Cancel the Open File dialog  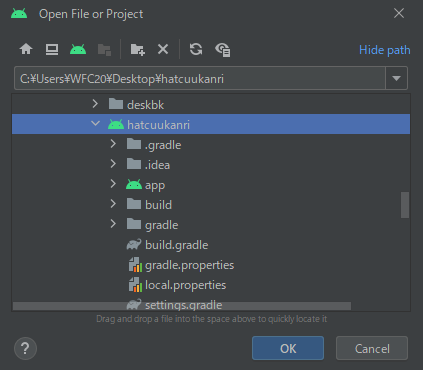tap(372, 348)
